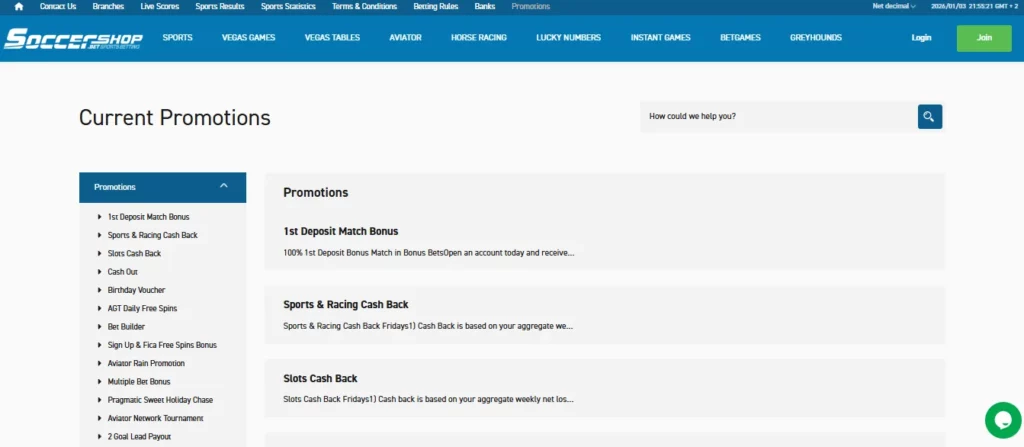
Task: Focus the 'How could we help you?' field
Action: click(777, 117)
